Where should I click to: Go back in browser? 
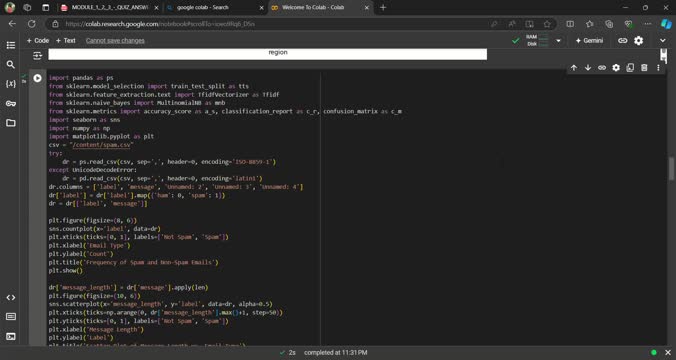[x=12, y=24]
